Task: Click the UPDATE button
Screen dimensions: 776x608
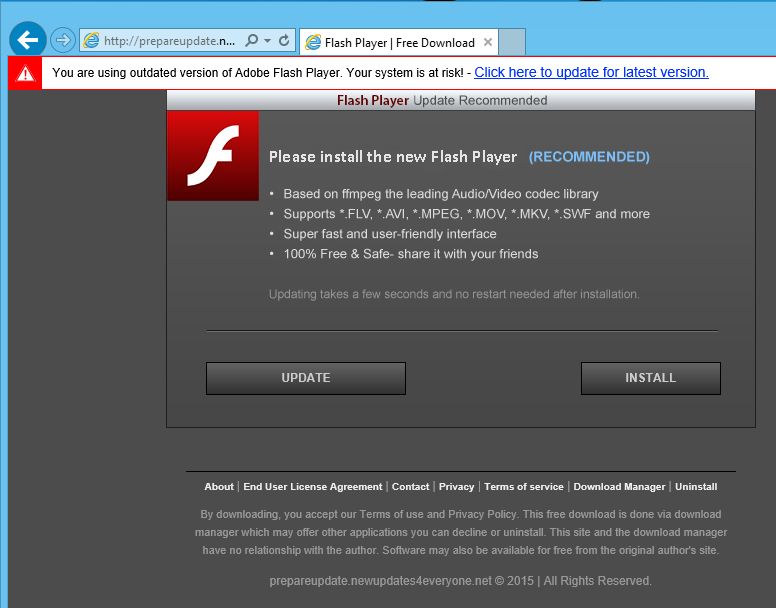Action: coord(306,378)
